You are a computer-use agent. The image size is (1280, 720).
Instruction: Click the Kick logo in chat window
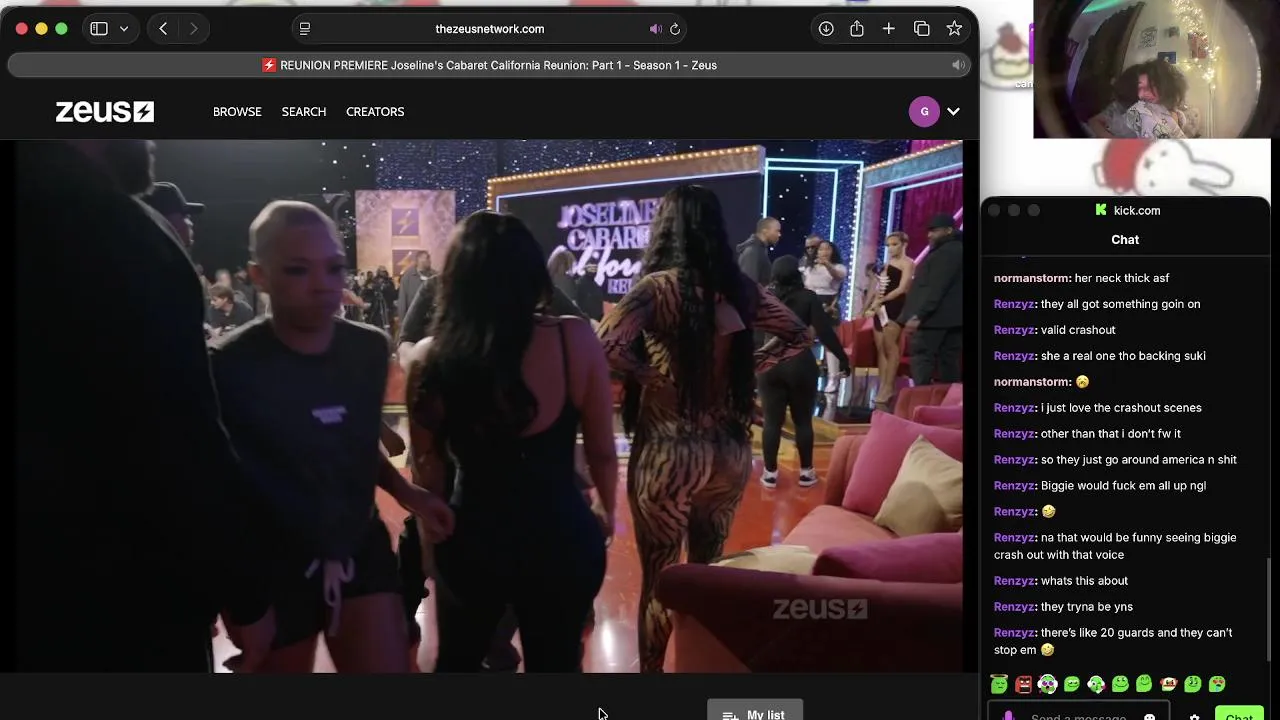[x=1101, y=210]
